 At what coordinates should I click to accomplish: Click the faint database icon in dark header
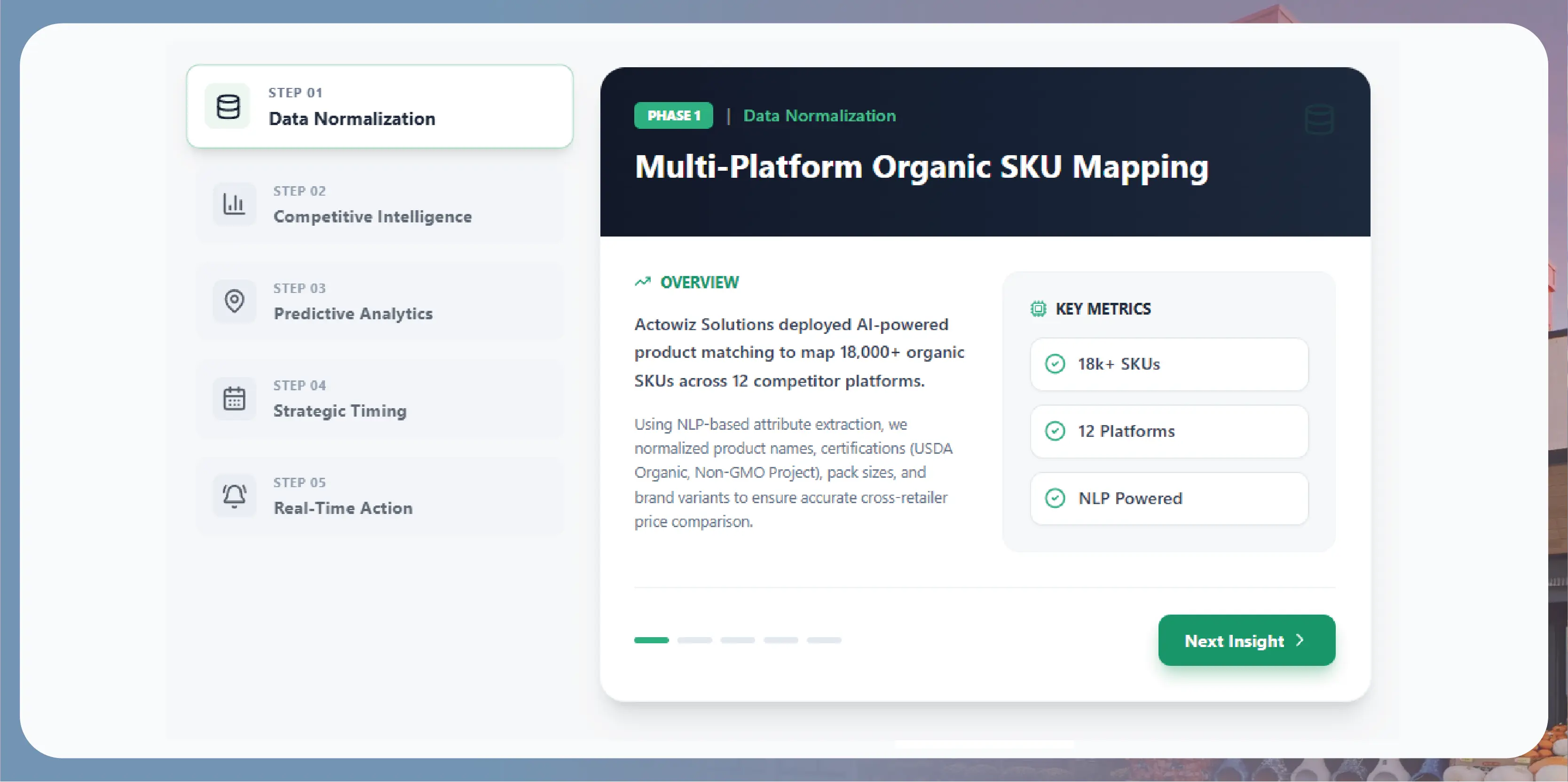click(1319, 118)
